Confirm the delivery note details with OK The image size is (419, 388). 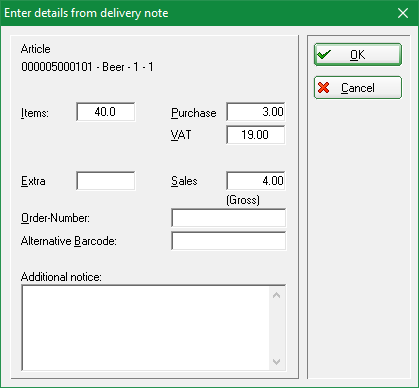point(358,54)
